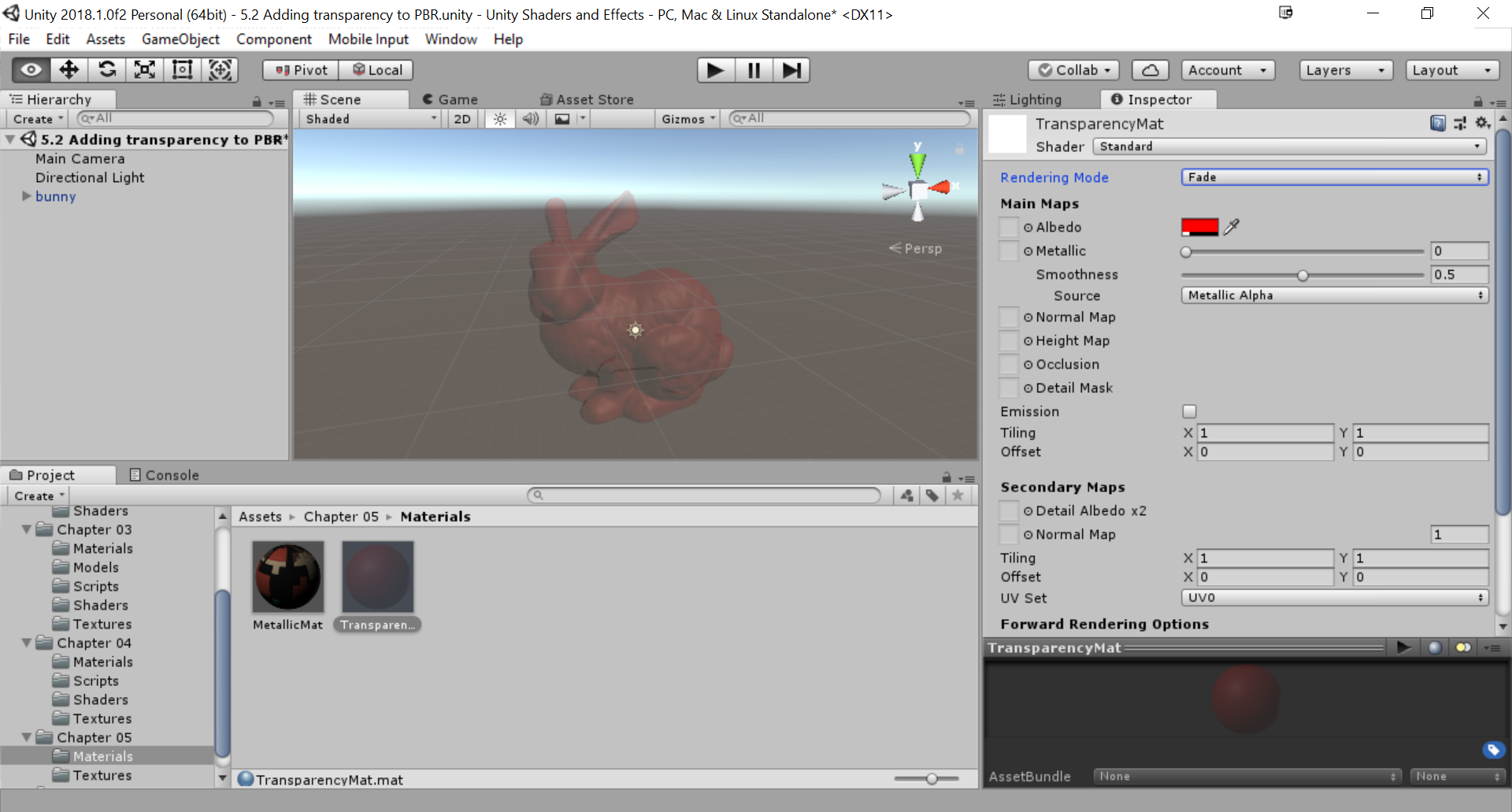Toggle 2D view mode
This screenshot has height=812, width=1512.
tap(462, 119)
